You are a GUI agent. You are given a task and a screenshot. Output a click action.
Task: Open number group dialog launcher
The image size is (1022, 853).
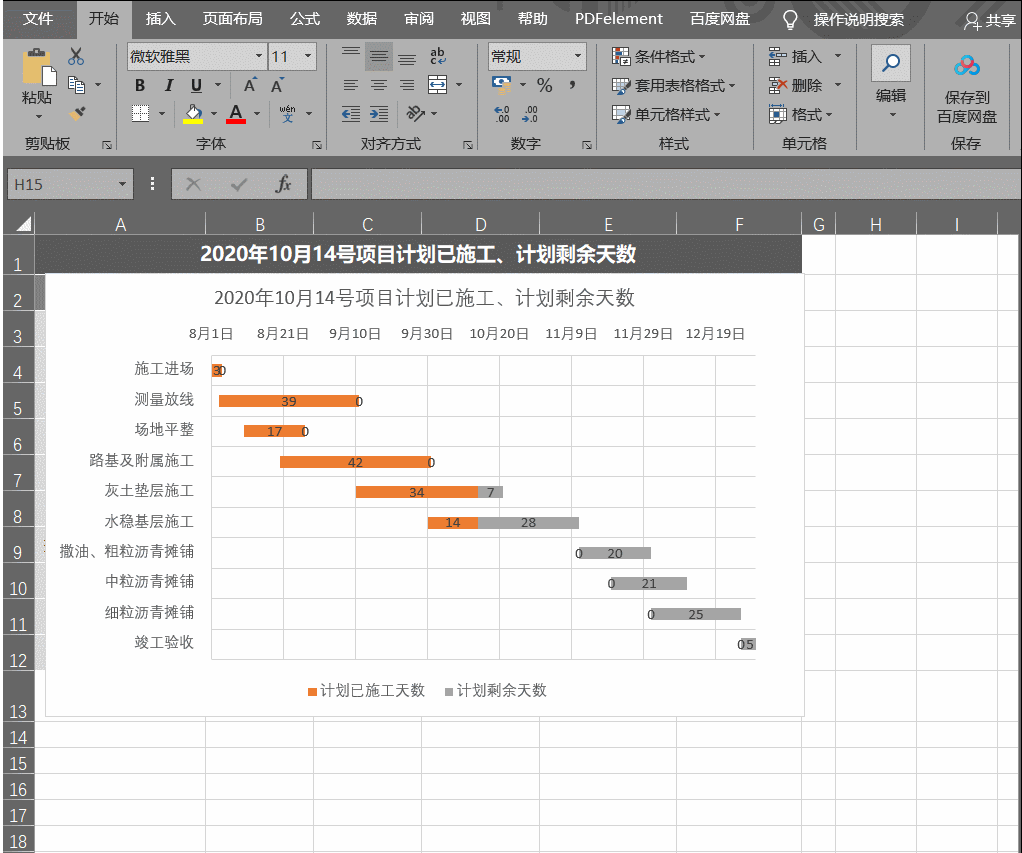587,145
